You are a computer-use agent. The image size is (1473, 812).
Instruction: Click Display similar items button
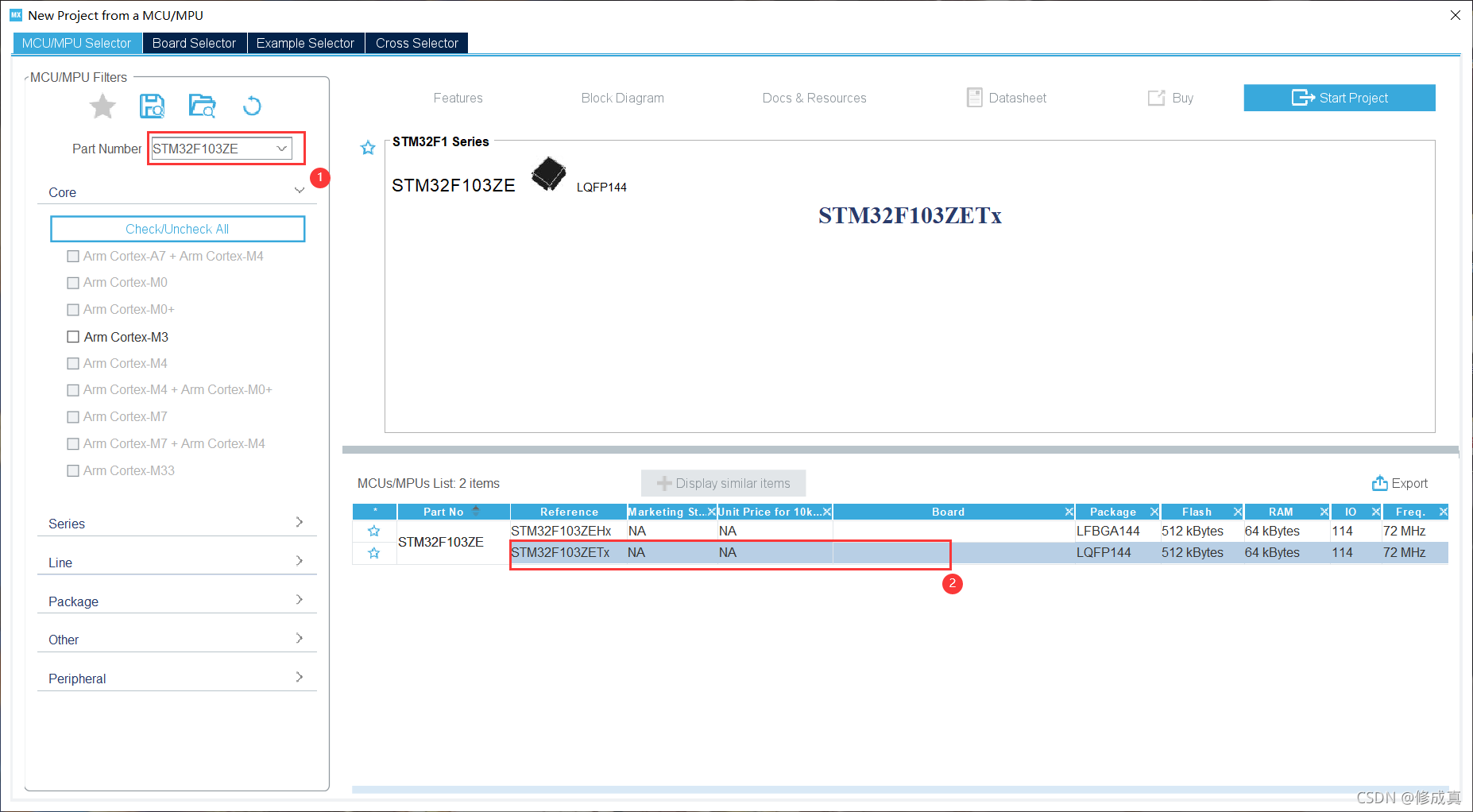coord(724,483)
